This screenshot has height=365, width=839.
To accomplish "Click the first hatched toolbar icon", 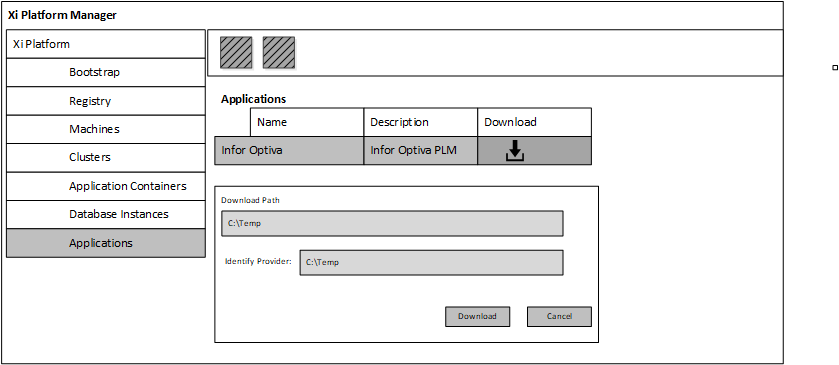I will pos(236,52).
